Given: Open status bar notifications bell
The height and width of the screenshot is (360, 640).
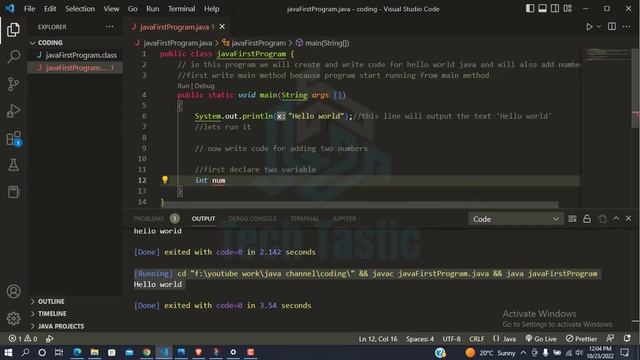Looking at the screenshot, I should pos(627,338).
